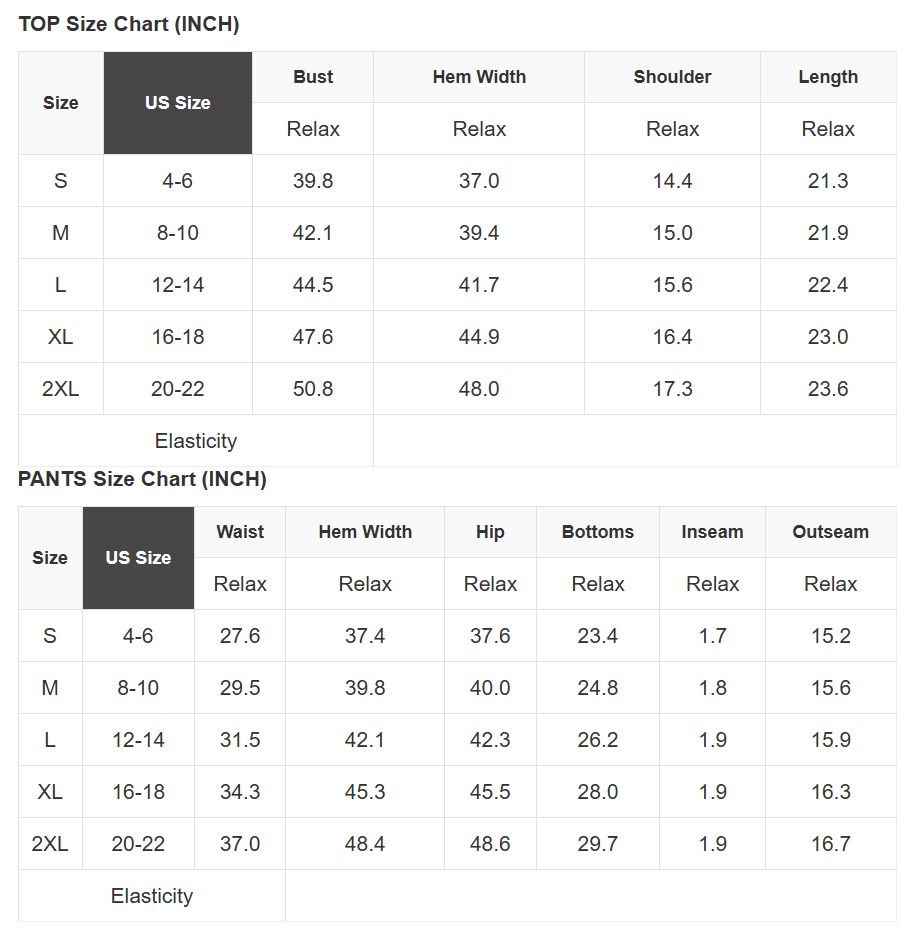Click shoulder value 14.4 for size S
The width and height of the screenshot is (919, 944).
click(672, 181)
